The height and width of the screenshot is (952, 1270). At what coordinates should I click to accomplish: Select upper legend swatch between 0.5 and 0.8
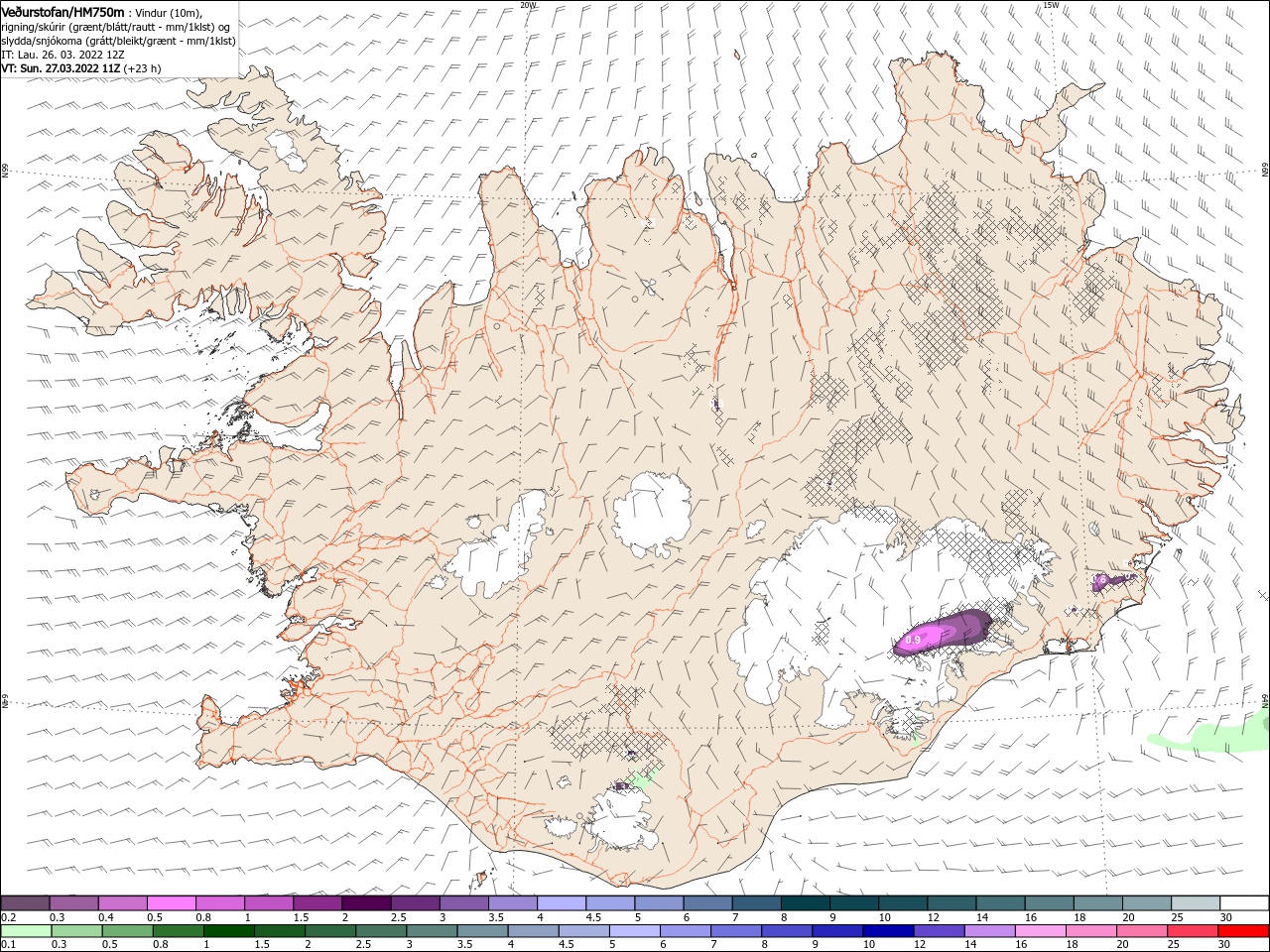tap(171, 903)
